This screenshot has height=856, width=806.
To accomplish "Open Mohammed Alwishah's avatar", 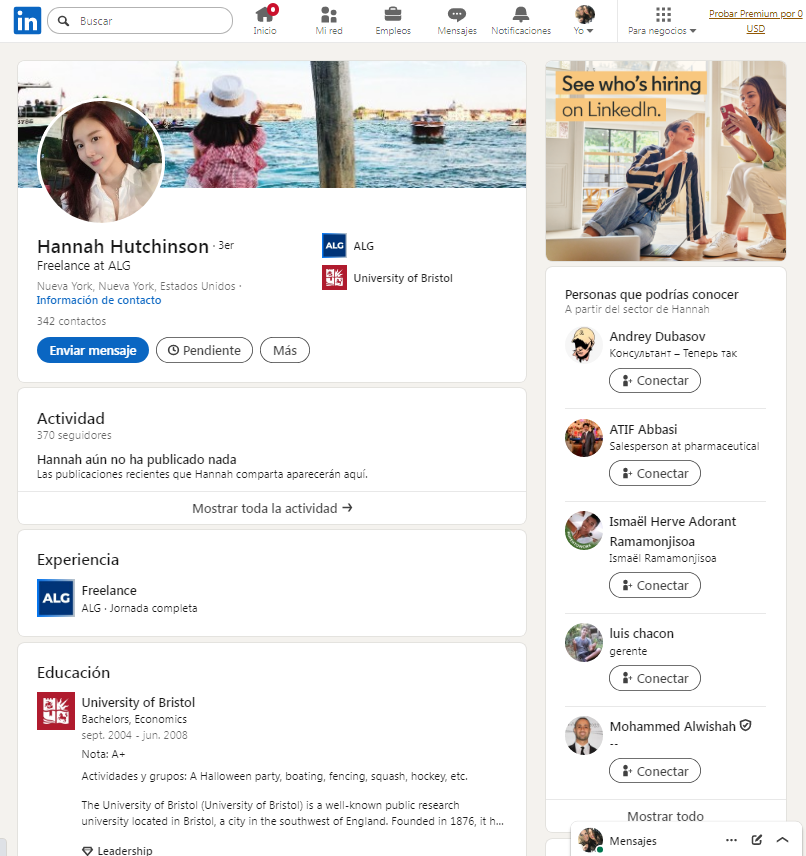I will 584,735.
